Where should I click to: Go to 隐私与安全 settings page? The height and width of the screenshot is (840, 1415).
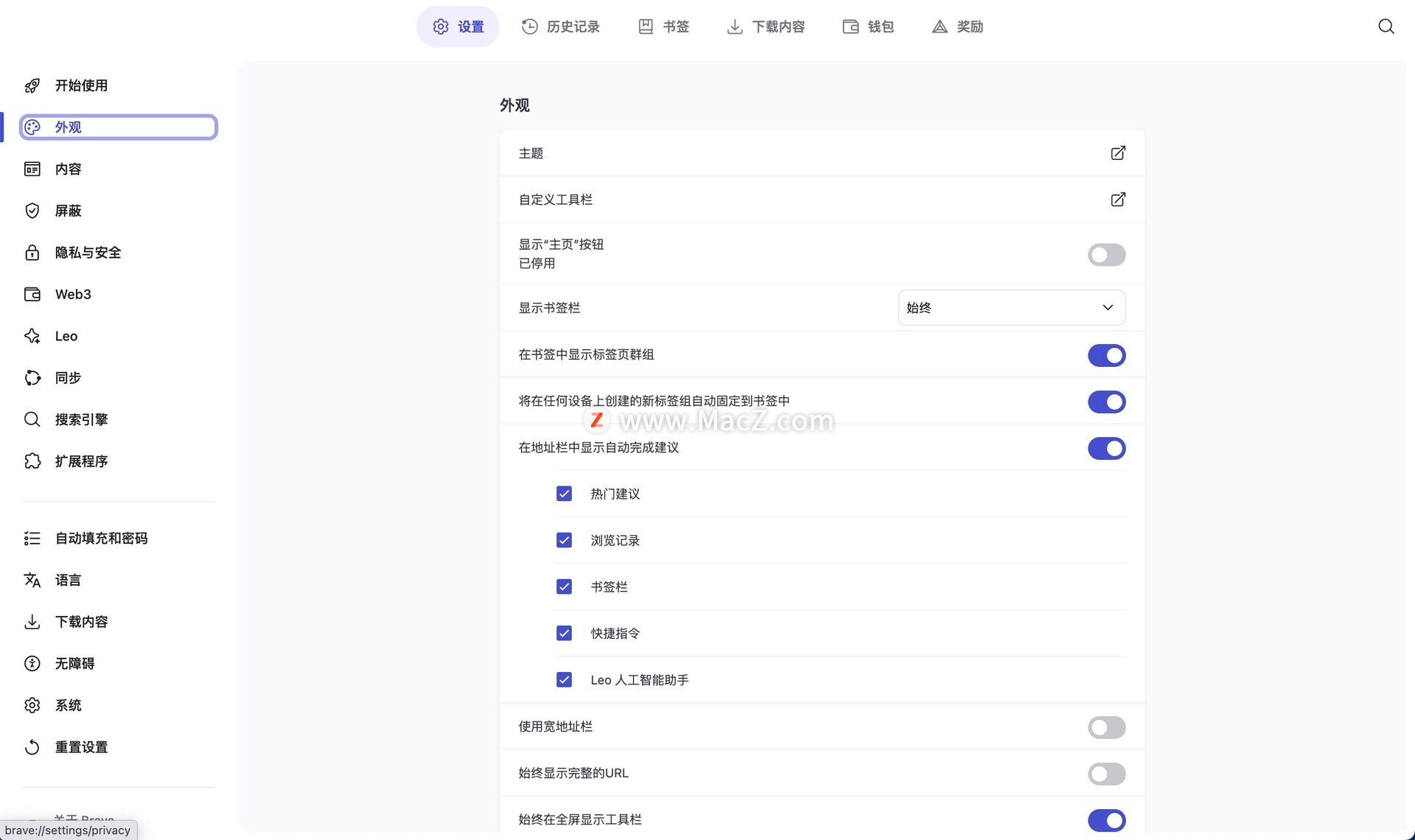coord(88,253)
